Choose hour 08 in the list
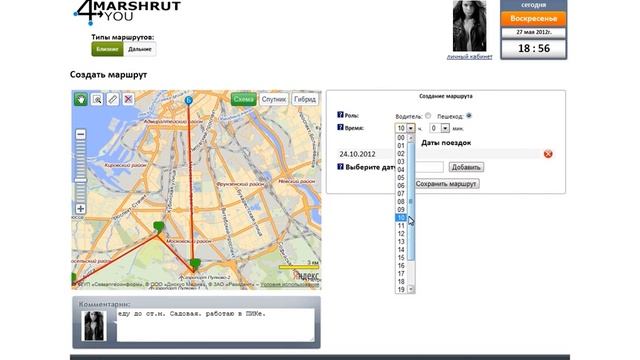This screenshot has width=640, height=360. tap(401, 202)
